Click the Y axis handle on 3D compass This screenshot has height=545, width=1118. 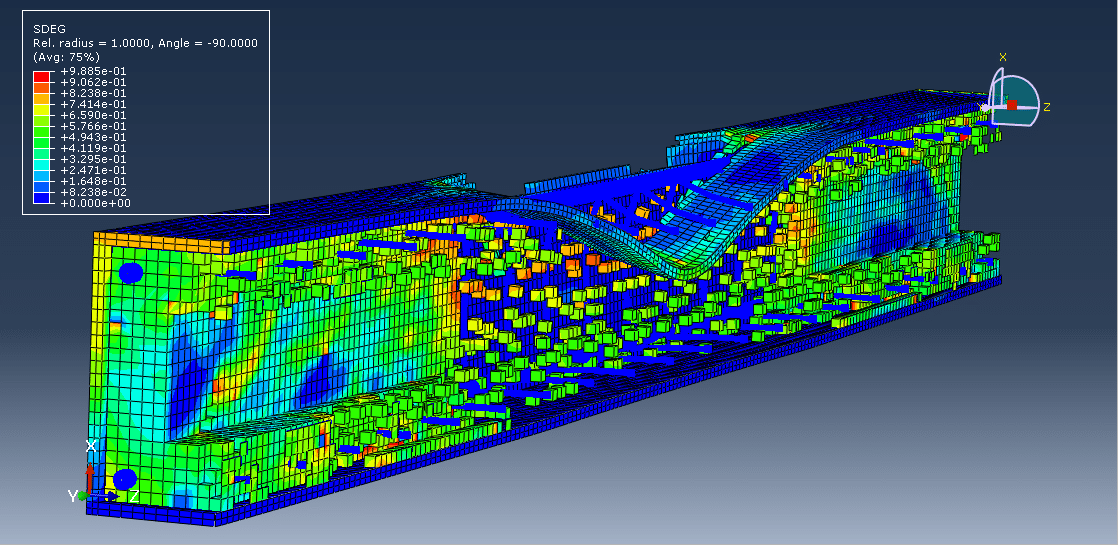[x=984, y=107]
